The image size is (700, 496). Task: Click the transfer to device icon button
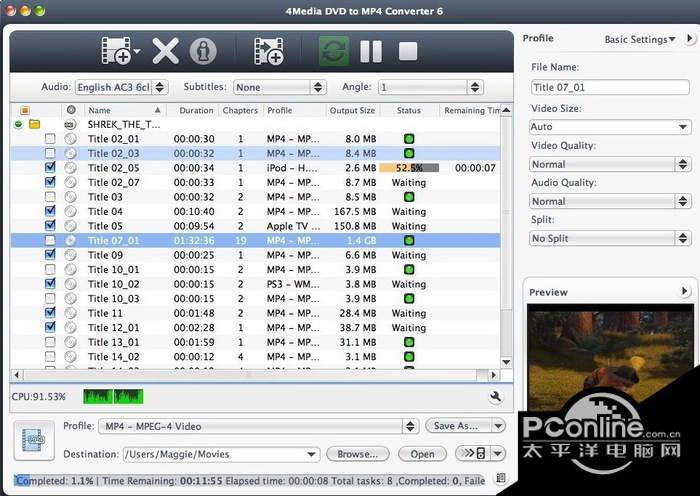(x=473, y=454)
